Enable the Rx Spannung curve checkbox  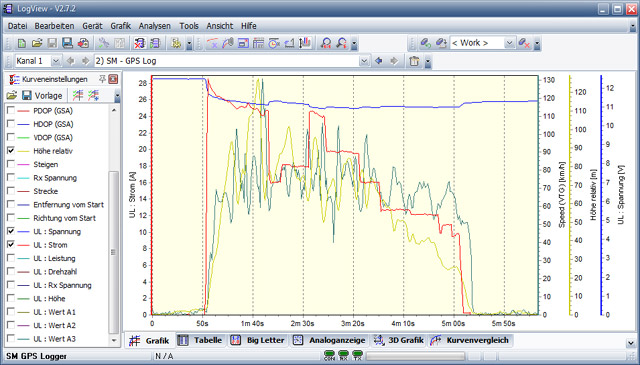[x=11, y=178]
